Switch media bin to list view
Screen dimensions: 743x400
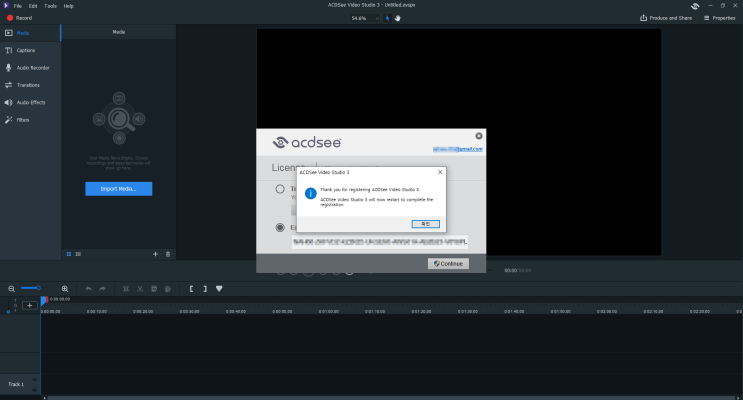point(78,254)
